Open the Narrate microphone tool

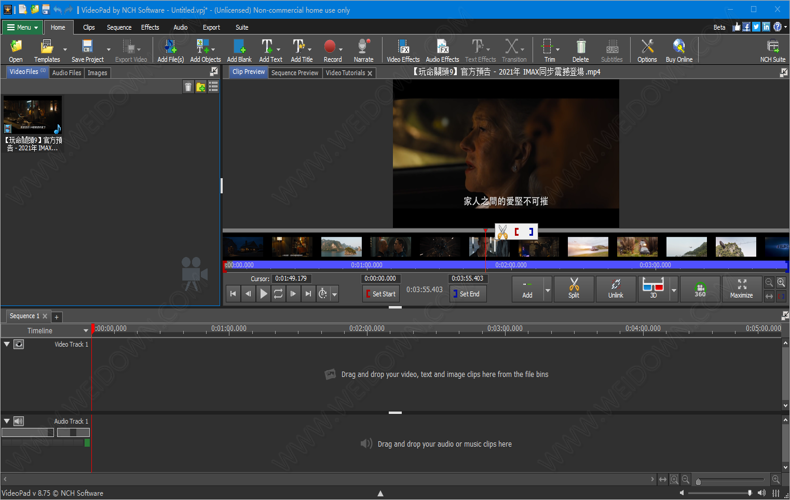point(363,51)
